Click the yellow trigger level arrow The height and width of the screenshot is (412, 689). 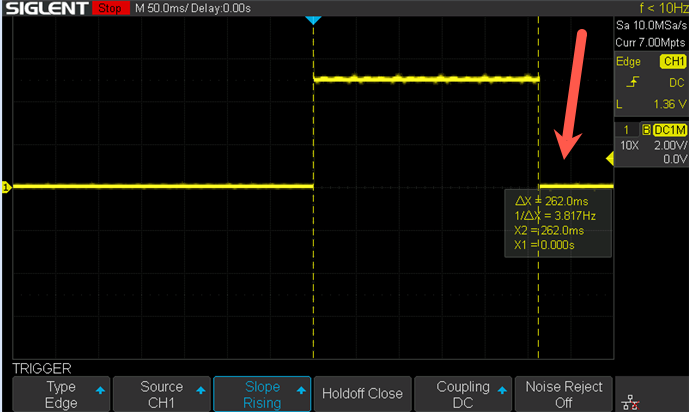coord(610,159)
